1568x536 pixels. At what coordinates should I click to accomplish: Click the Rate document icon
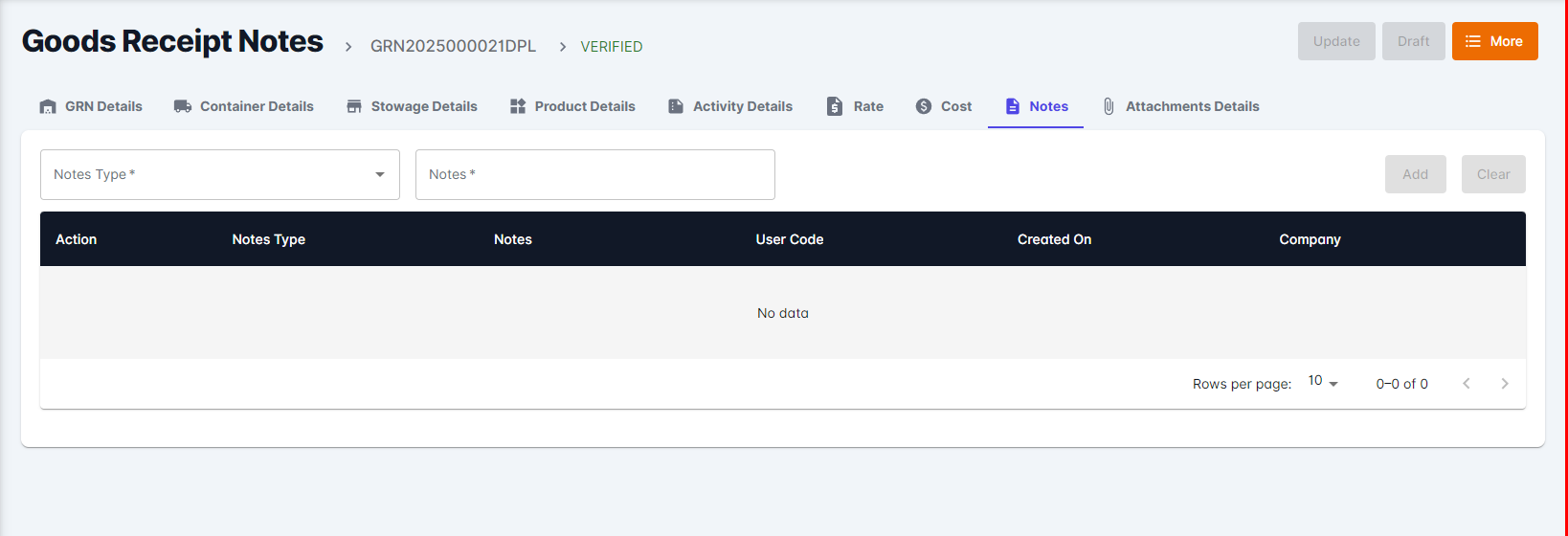[x=835, y=106]
